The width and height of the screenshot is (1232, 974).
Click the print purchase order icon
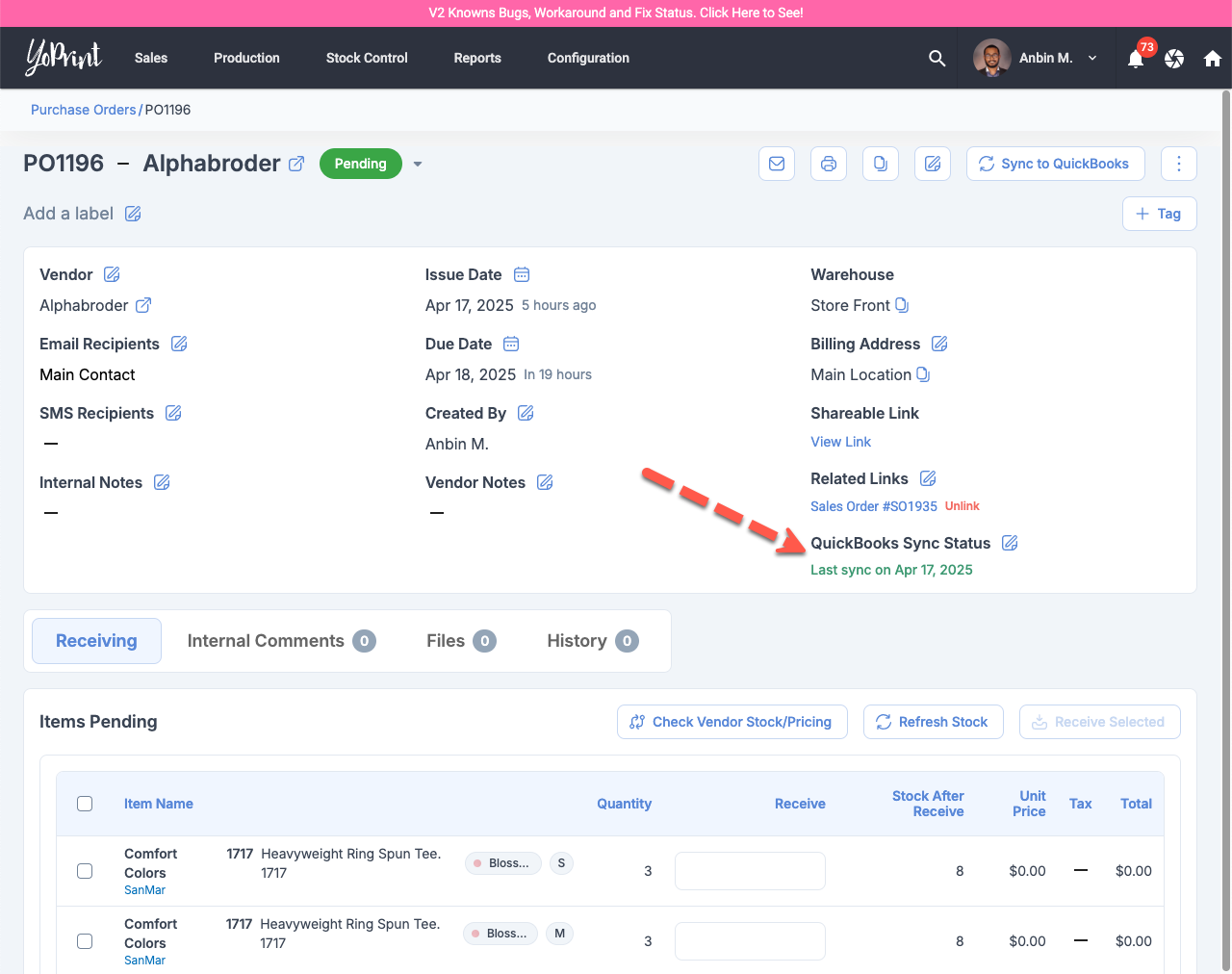[x=829, y=164]
